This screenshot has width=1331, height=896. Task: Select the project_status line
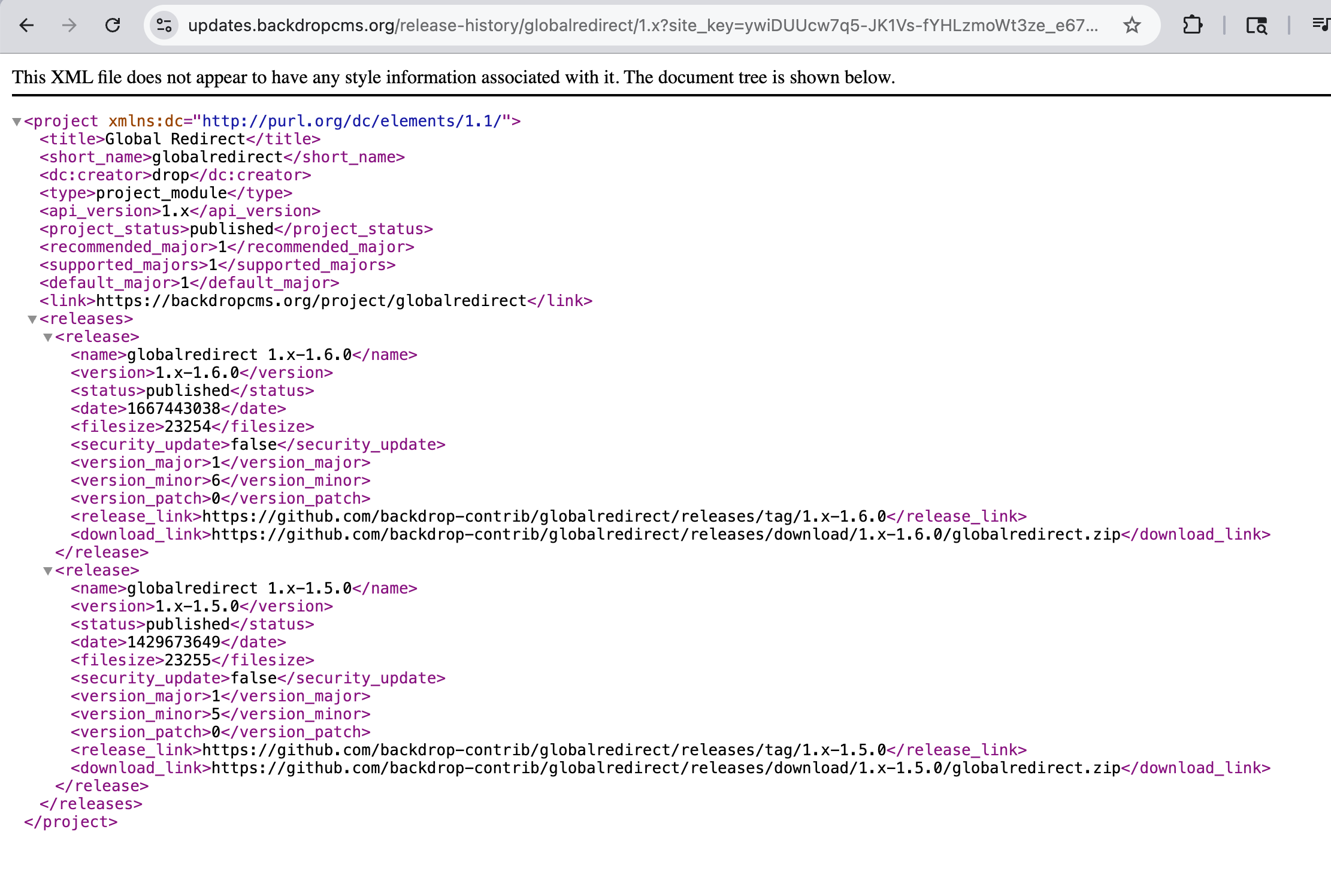[236, 229]
